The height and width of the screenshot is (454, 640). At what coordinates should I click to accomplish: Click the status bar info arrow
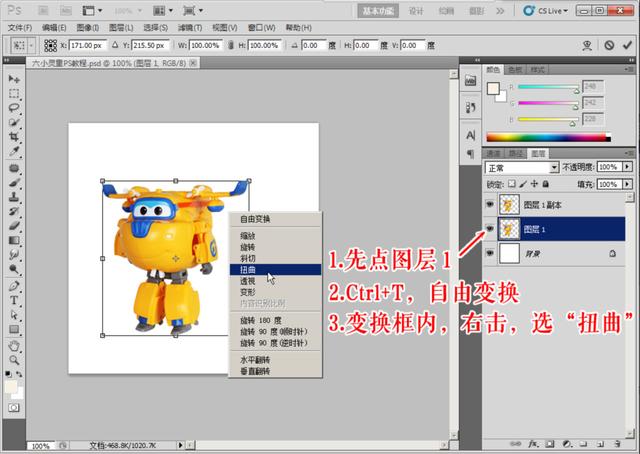(x=180, y=445)
